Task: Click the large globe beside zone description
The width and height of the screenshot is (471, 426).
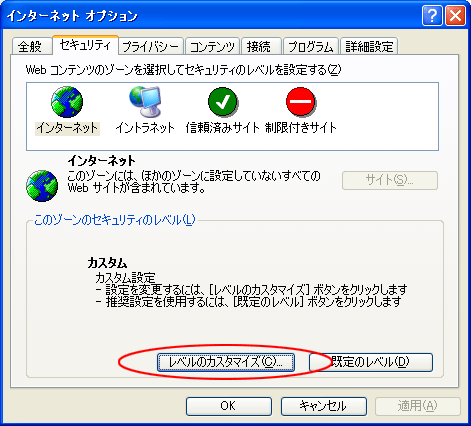Action: pos(42,186)
